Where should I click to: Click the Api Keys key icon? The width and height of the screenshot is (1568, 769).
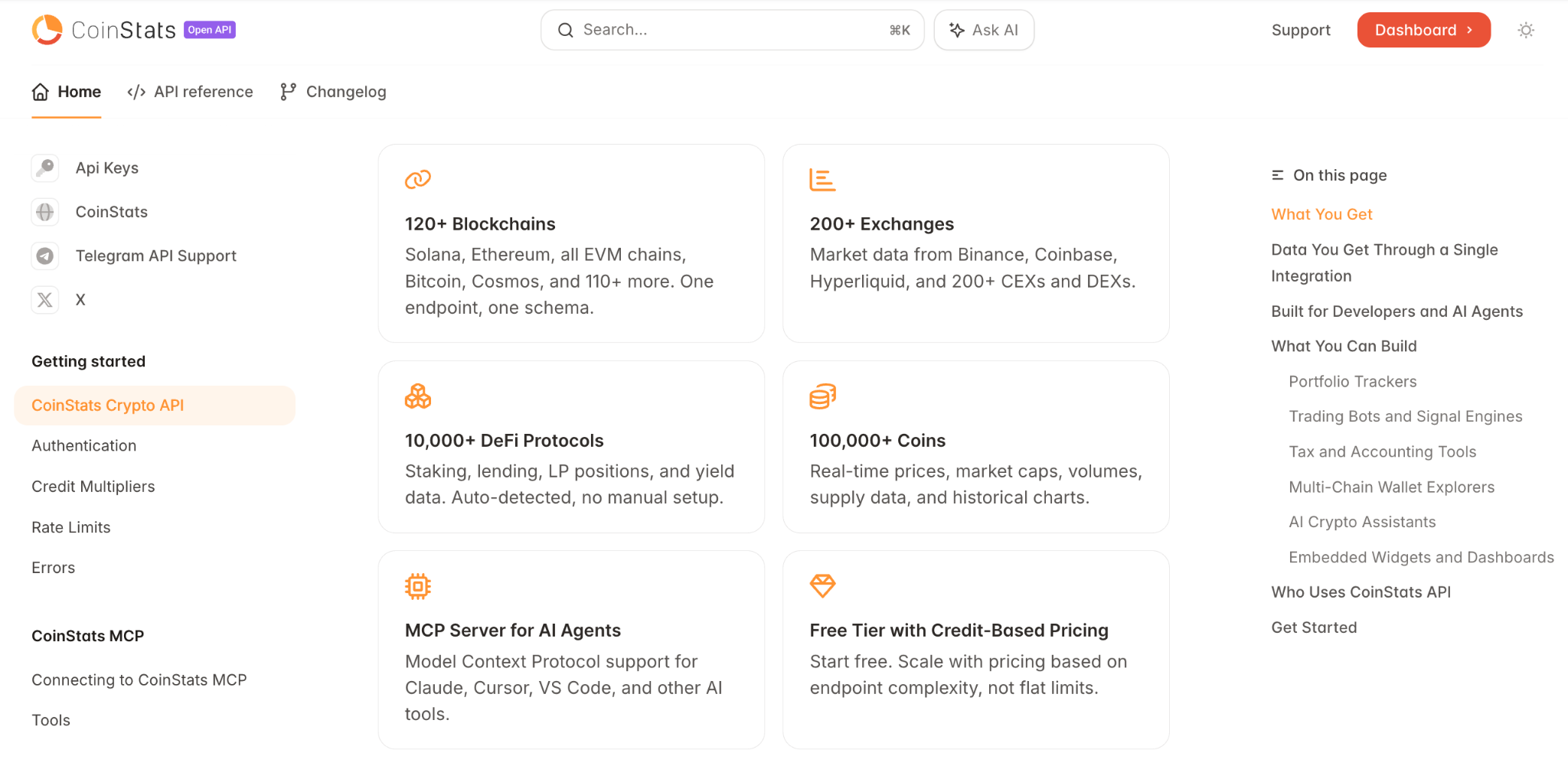coord(45,168)
